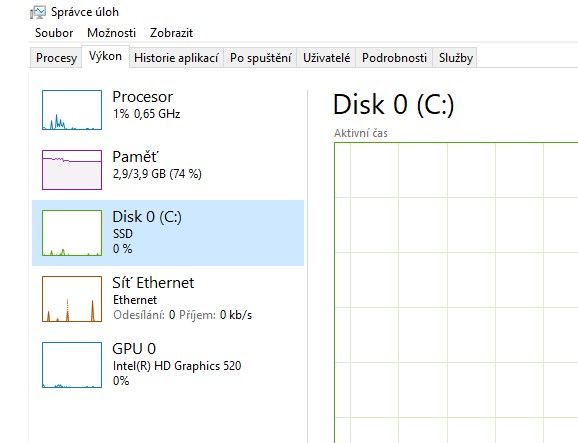Select the Paměť usage mini graph

pyautogui.click(x=72, y=170)
